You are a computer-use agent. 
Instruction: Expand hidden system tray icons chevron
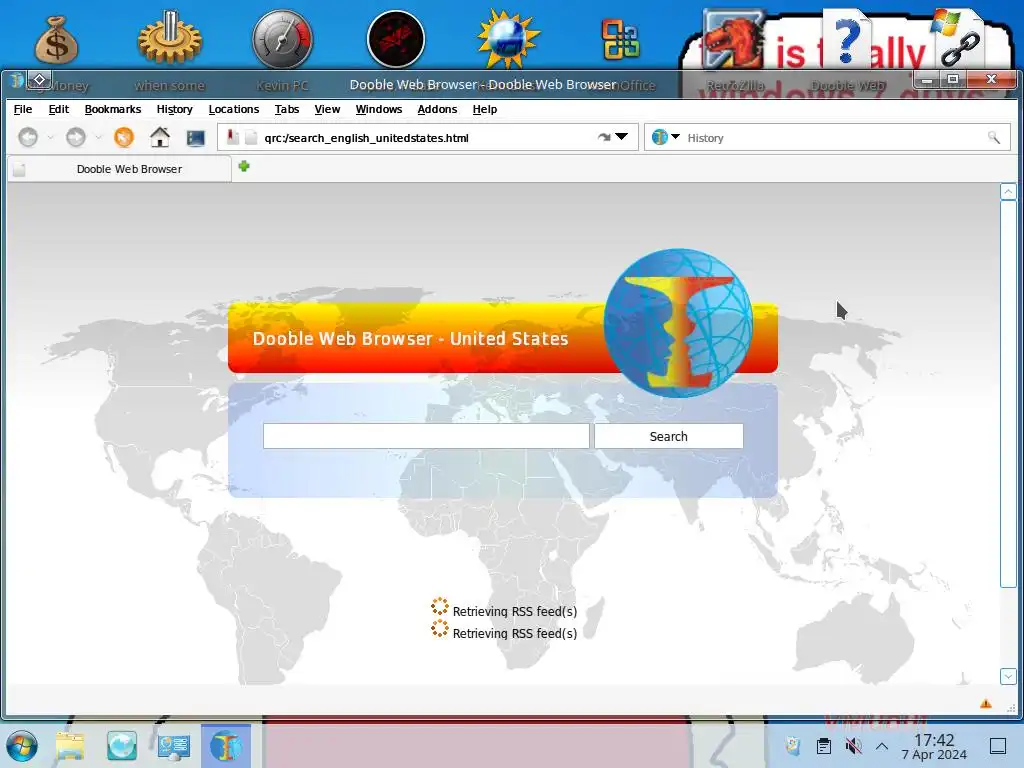[x=882, y=746]
